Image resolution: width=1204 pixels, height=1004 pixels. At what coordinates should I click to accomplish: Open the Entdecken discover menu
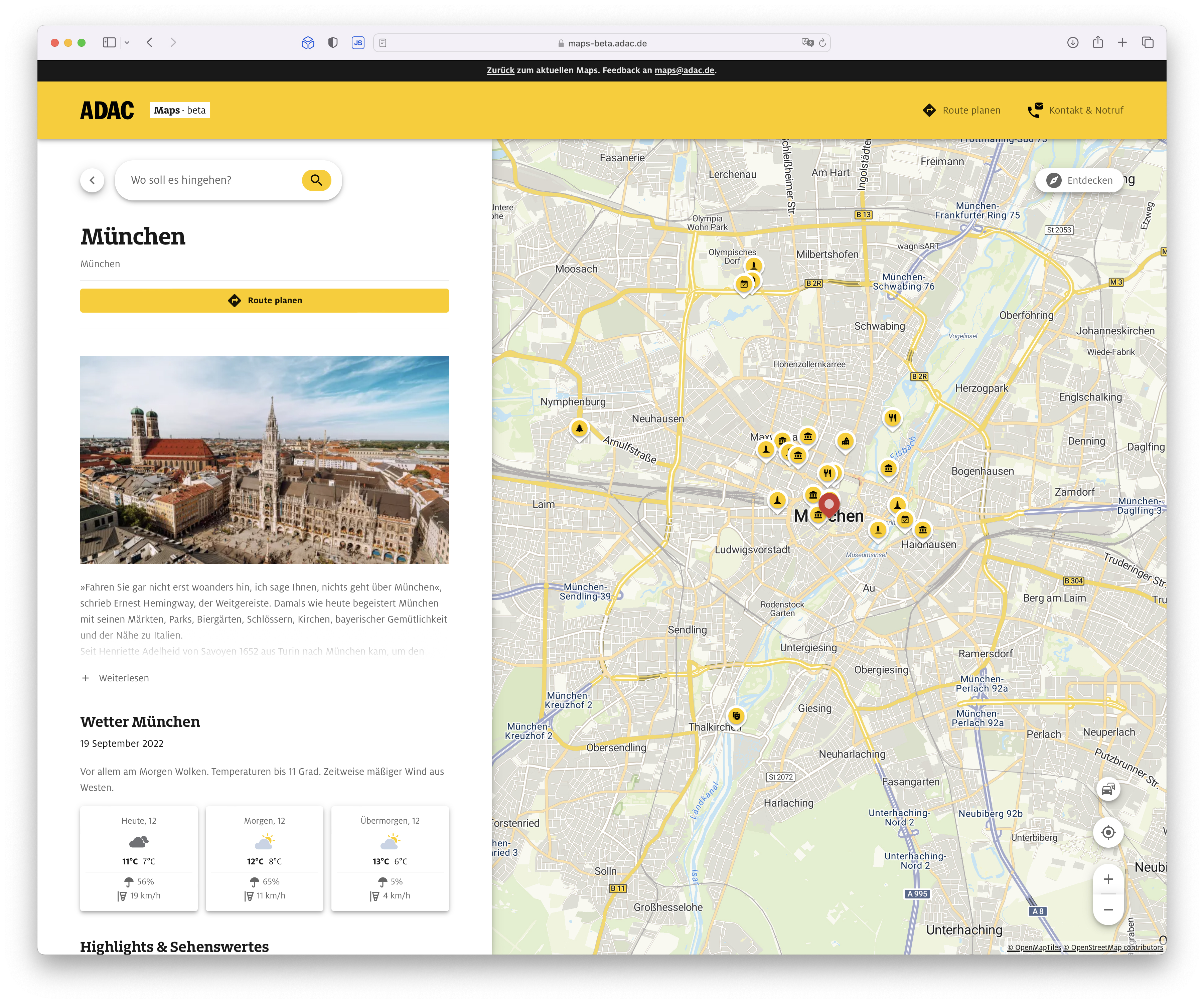[x=1079, y=180]
